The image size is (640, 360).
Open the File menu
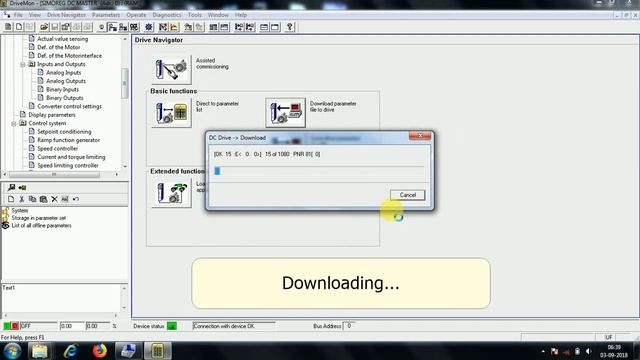(x=18, y=15)
